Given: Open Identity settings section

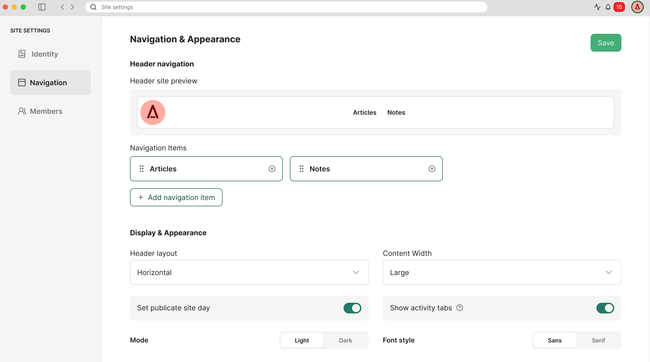Looking at the screenshot, I should [x=51, y=54].
